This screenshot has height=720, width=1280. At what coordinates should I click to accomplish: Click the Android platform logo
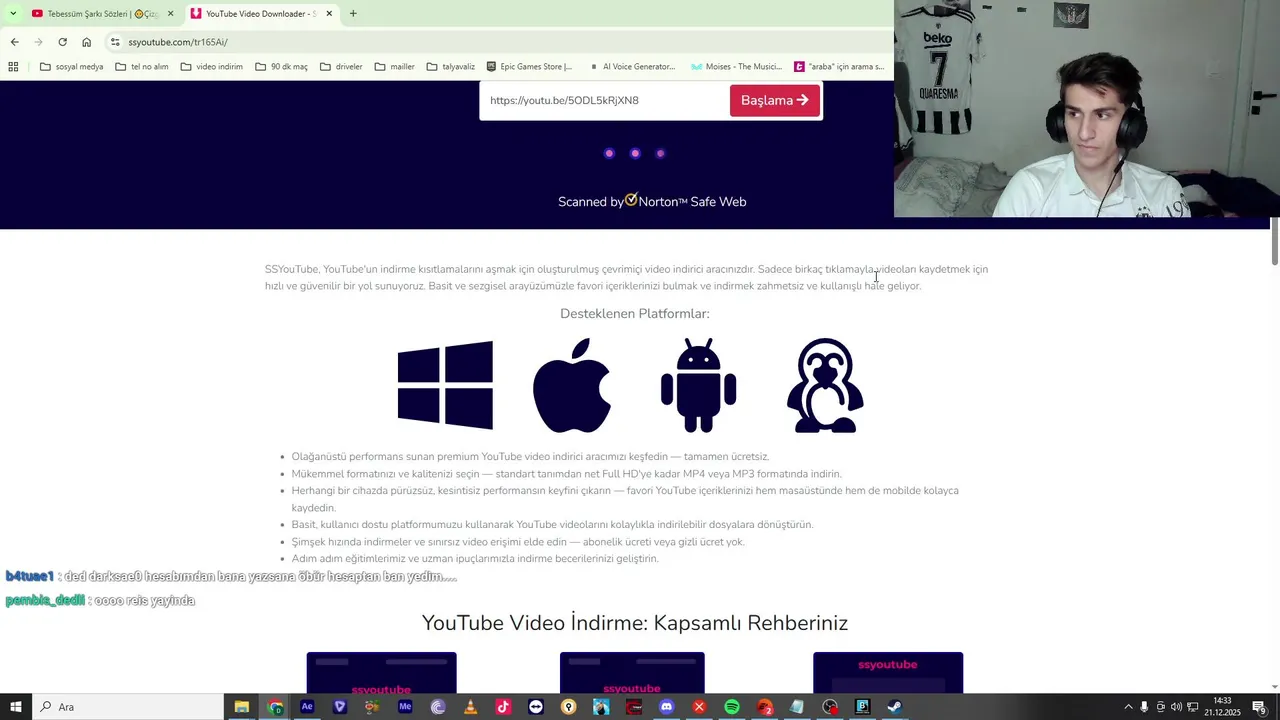tap(698, 385)
